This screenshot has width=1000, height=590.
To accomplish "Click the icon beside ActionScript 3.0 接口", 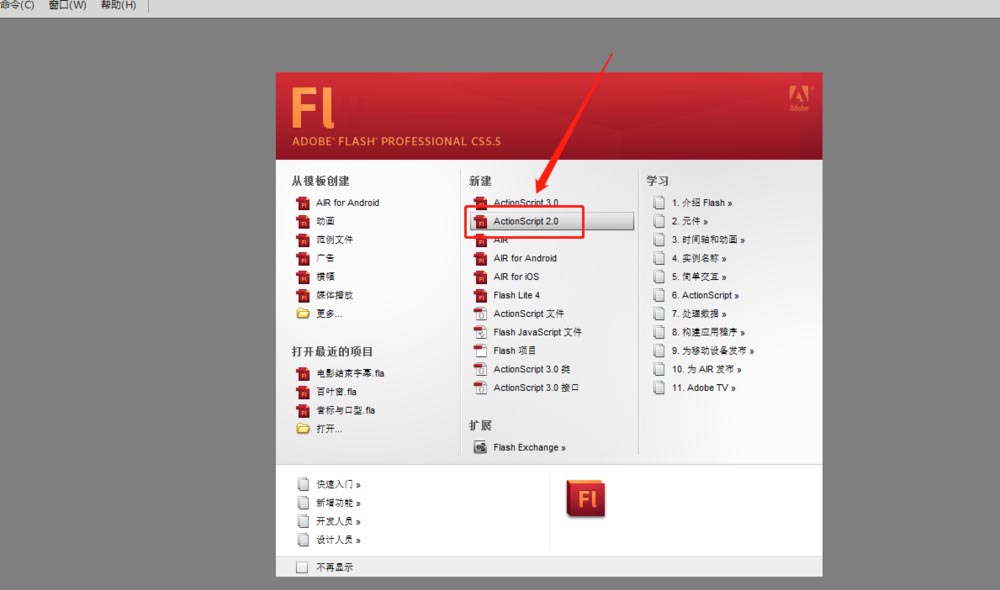I will click(x=480, y=388).
